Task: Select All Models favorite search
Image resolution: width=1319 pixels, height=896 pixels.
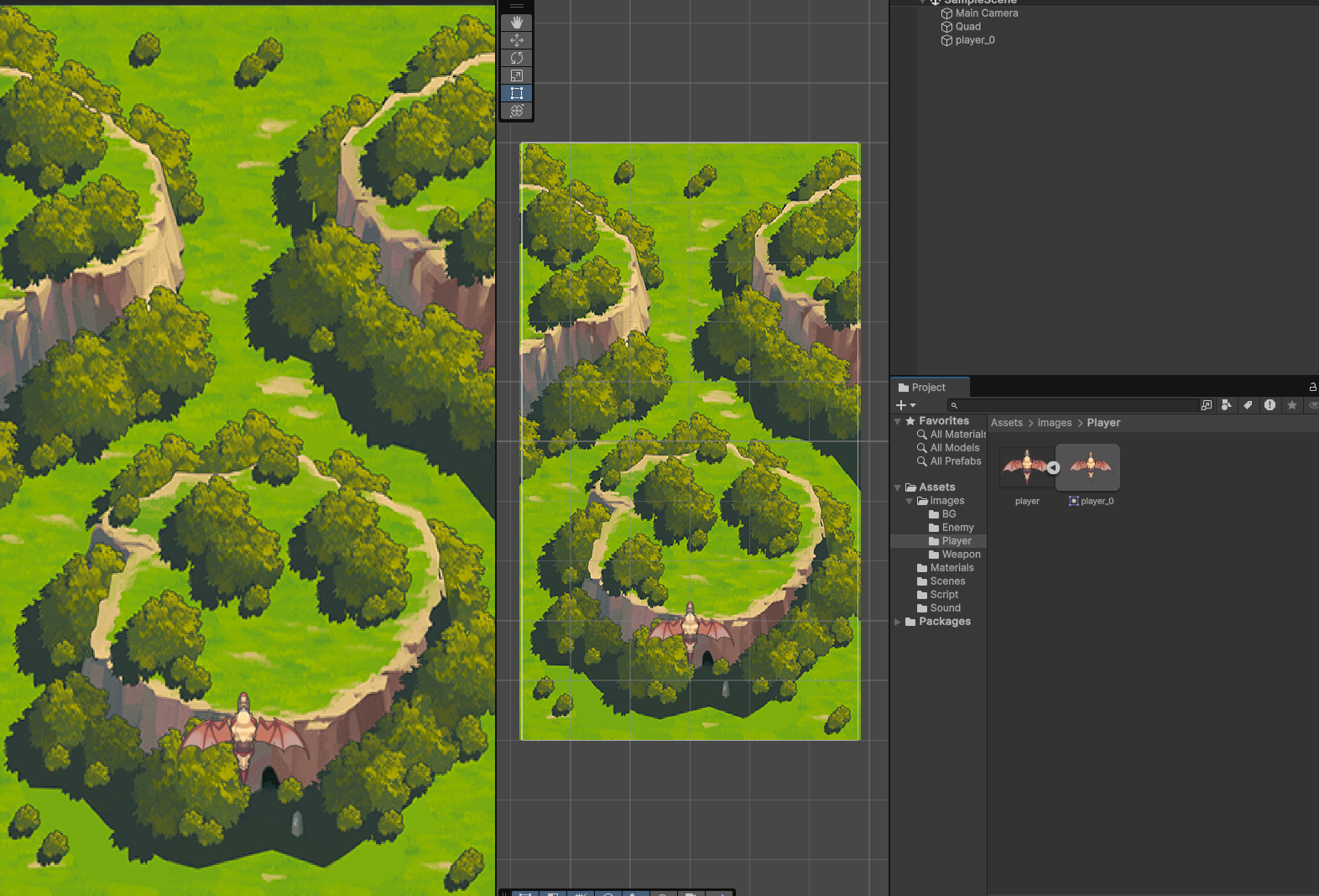Action: [948, 448]
